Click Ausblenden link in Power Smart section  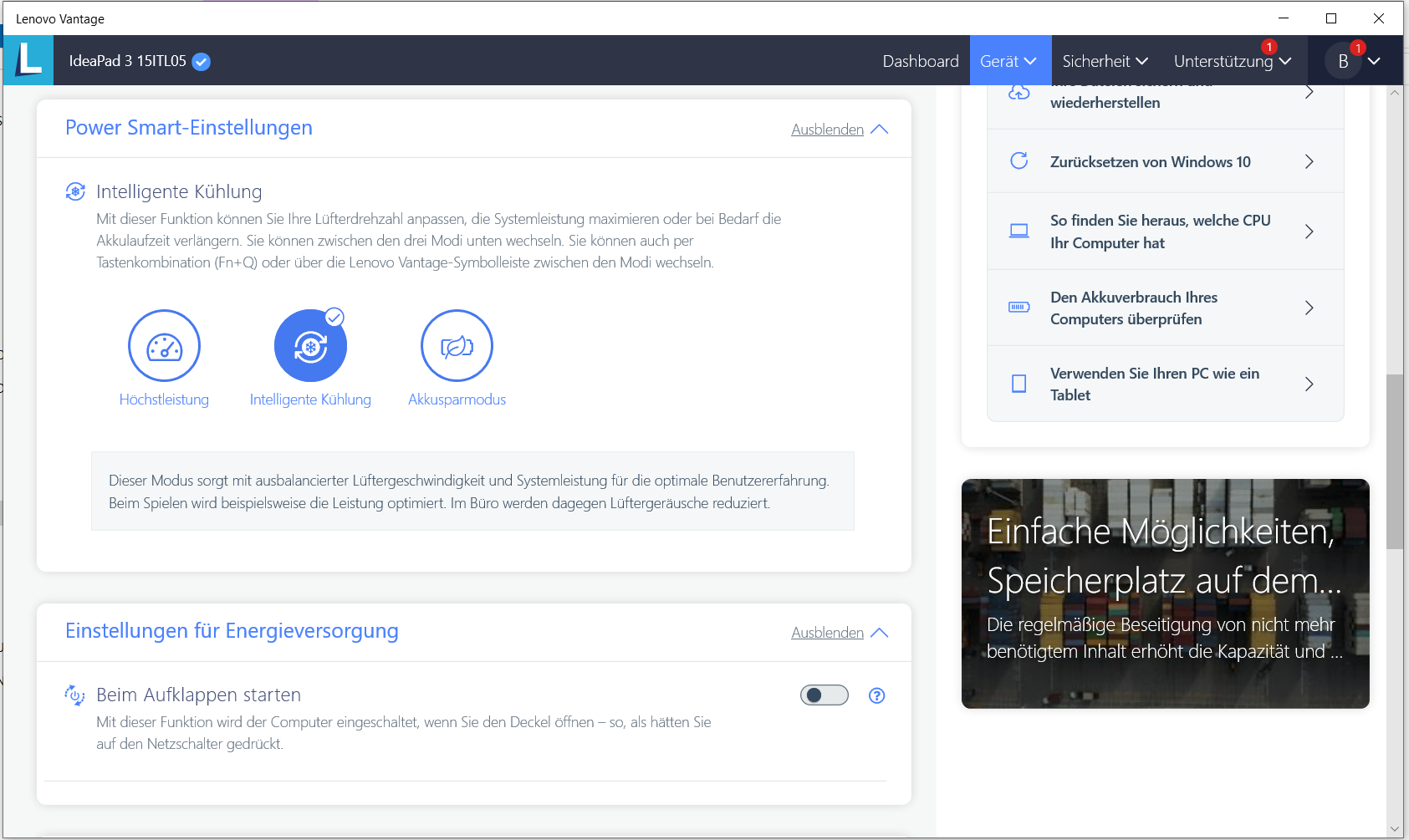coord(827,130)
